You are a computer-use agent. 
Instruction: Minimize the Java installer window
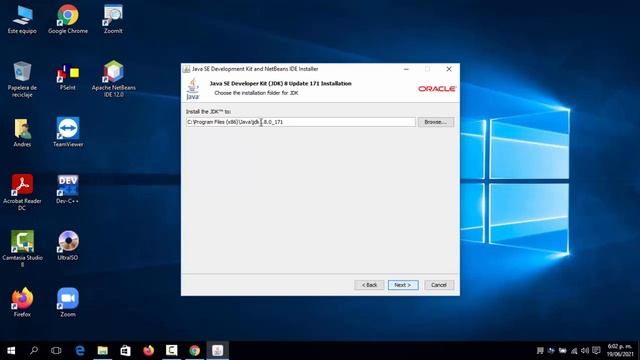pyautogui.click(x=406, y=69)
